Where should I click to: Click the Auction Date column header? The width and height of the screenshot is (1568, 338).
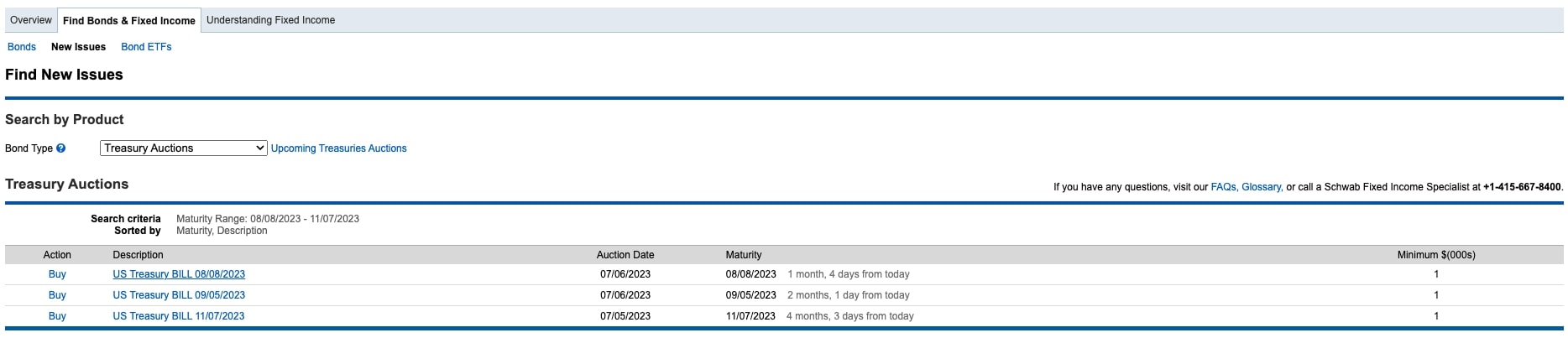click(625, 255)
